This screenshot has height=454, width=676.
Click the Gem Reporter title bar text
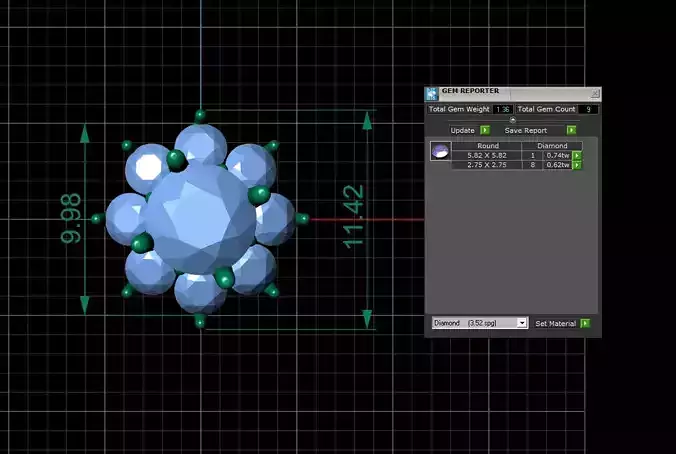coord(470,91)
